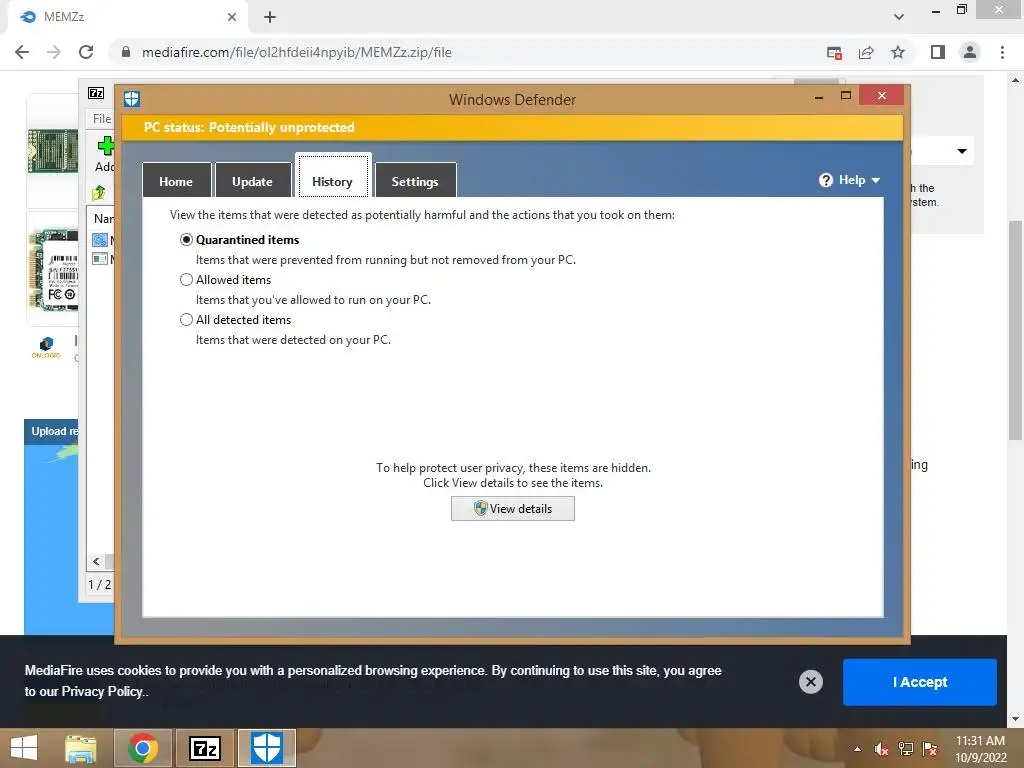
Task: Click the 7z window title icon
Action: [96, 93]
